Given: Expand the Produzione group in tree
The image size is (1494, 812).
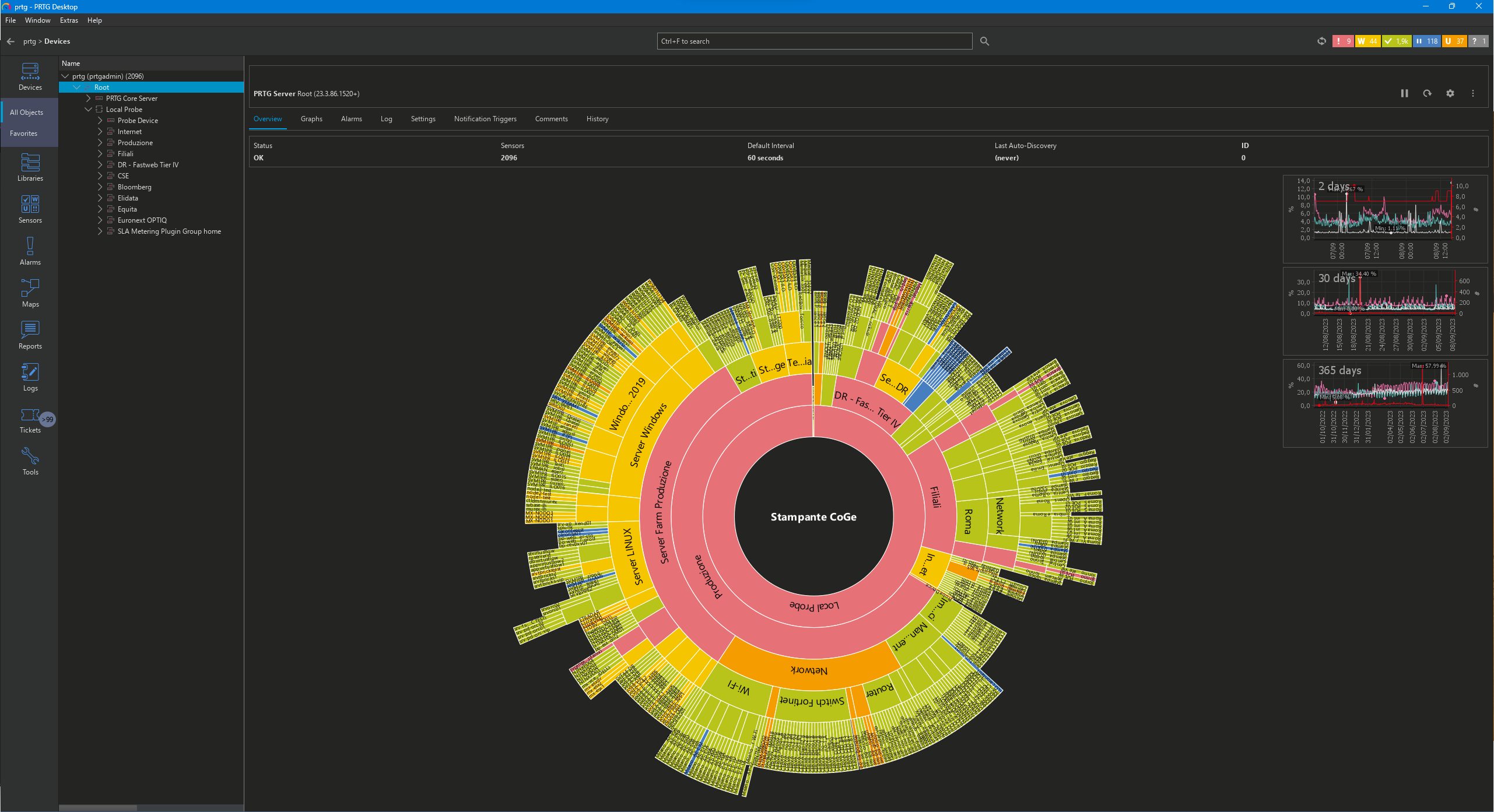Looking at the screenshot, I should coord(100,143).
